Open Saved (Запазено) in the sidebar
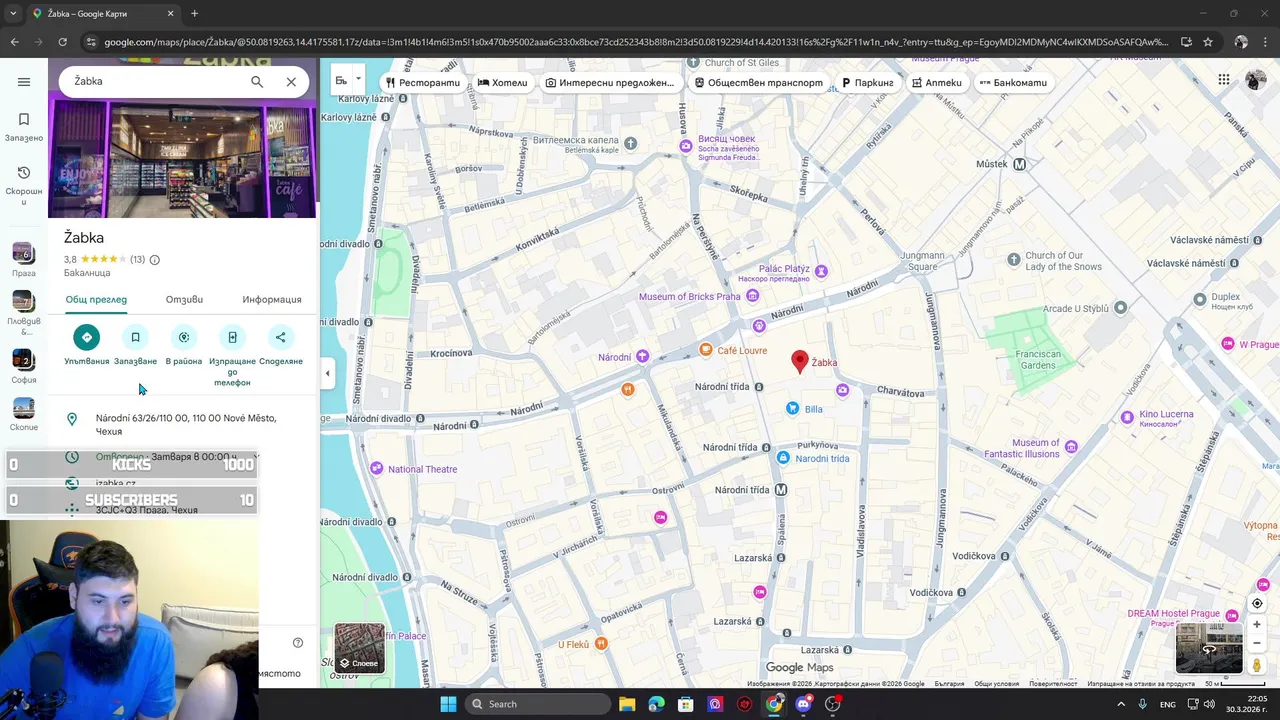Screen dimensions: 1280x720 (x=24, y=127)
